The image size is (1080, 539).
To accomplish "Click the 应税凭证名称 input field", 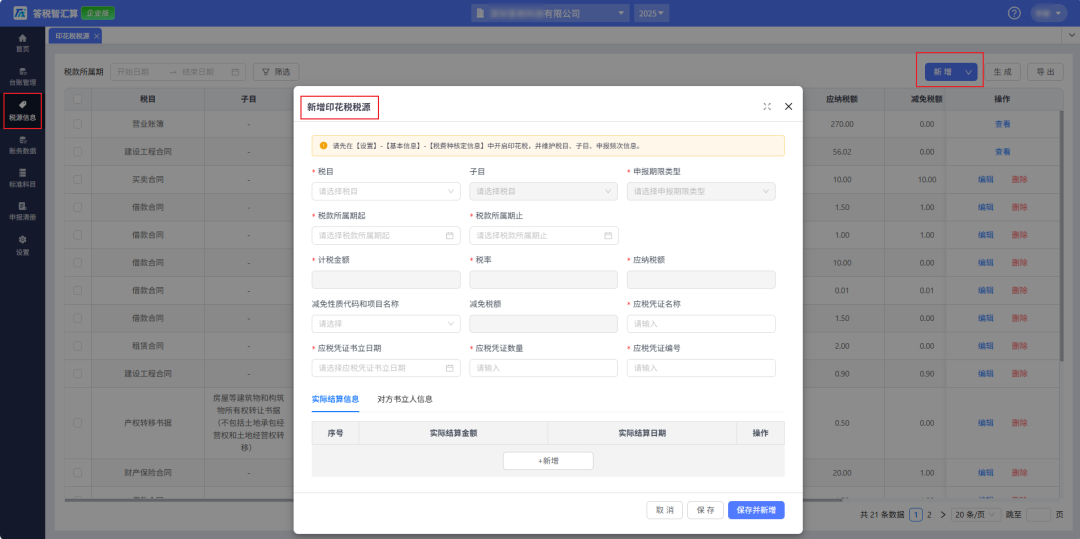I will [x=701, y=324].
